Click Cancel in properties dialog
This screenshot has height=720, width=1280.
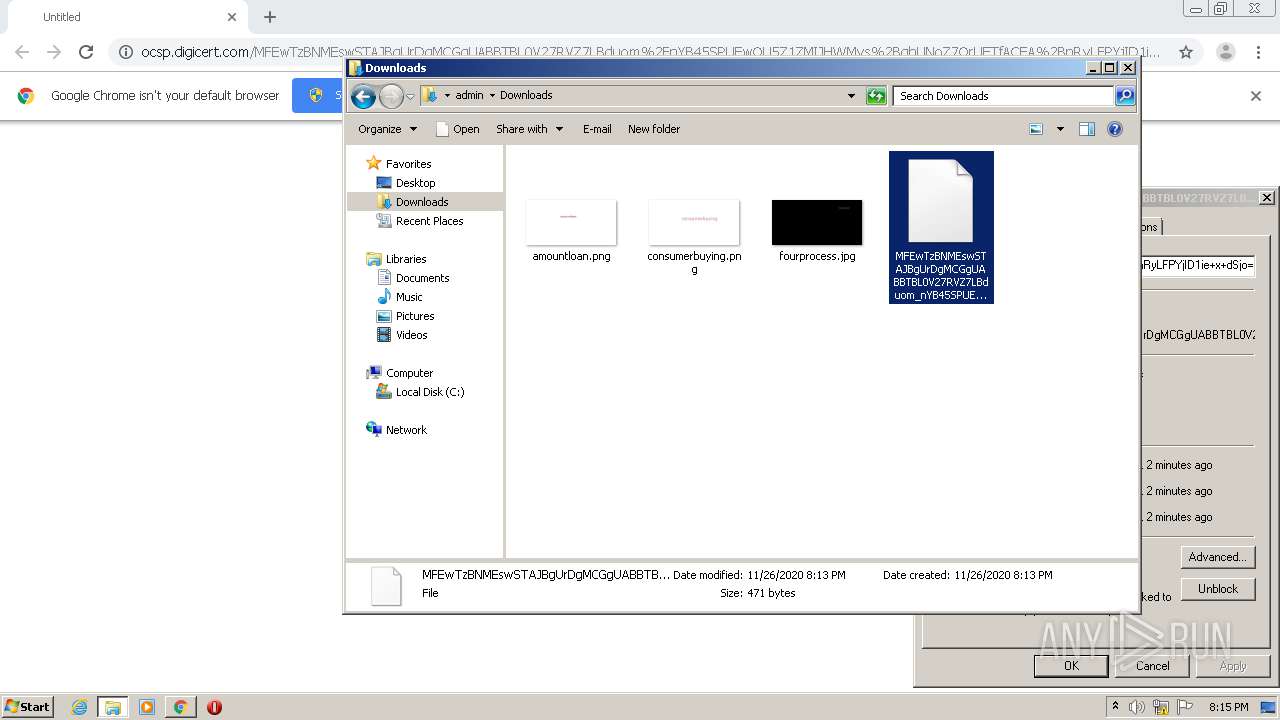click(x=1152, y=666)
